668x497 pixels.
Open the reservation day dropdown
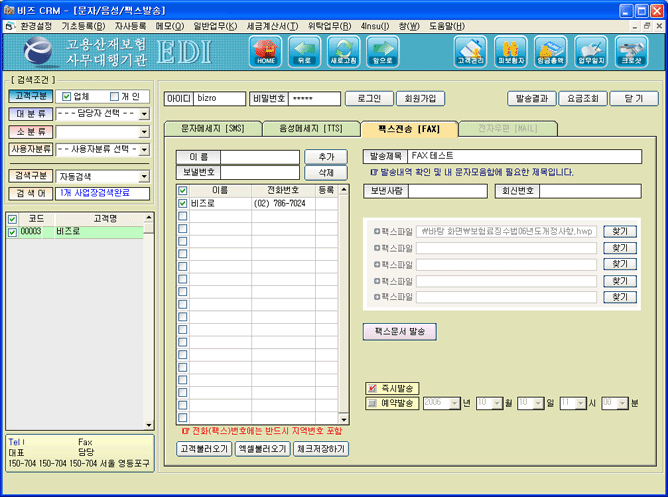point(538,403)
